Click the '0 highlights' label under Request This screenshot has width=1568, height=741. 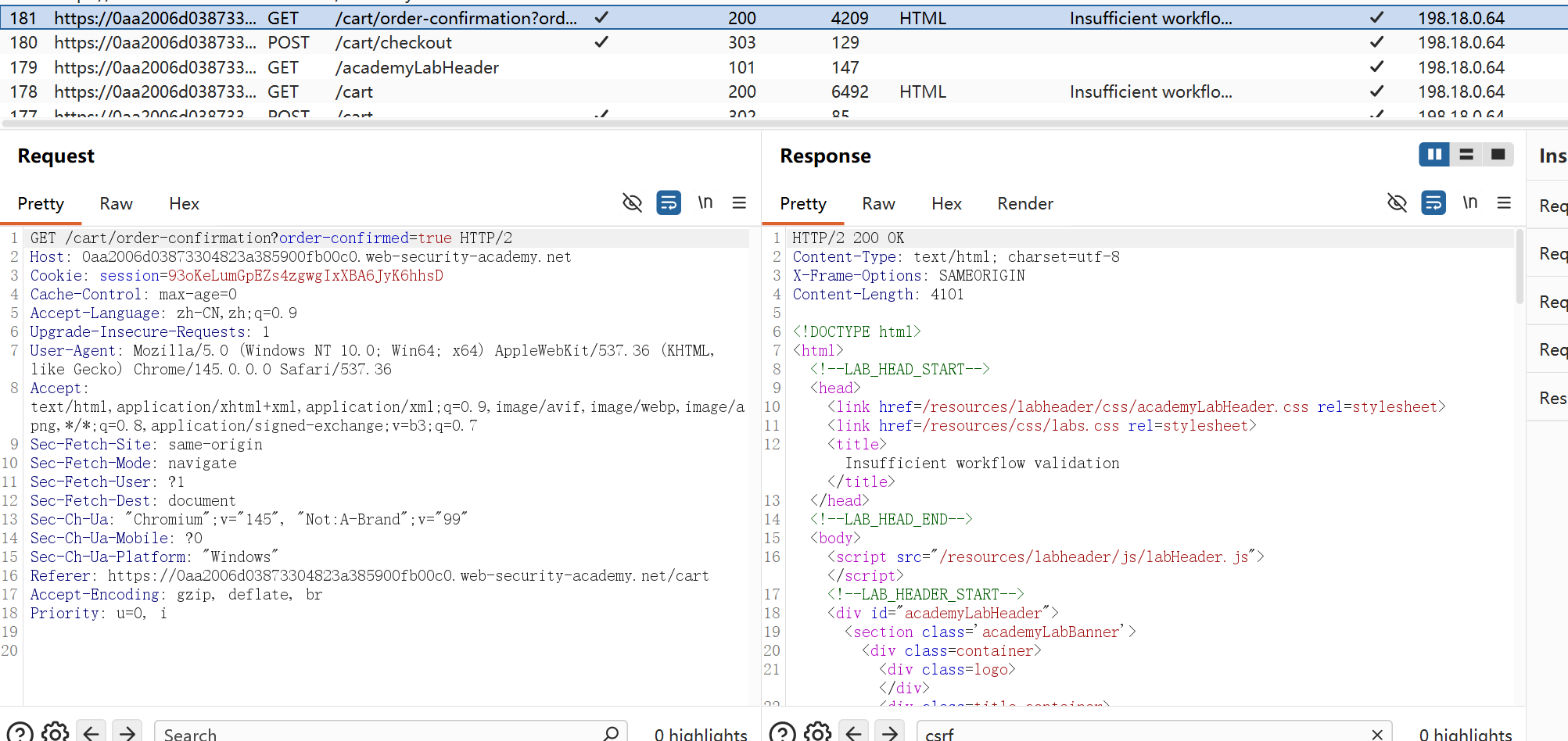(x=701, y=734)
